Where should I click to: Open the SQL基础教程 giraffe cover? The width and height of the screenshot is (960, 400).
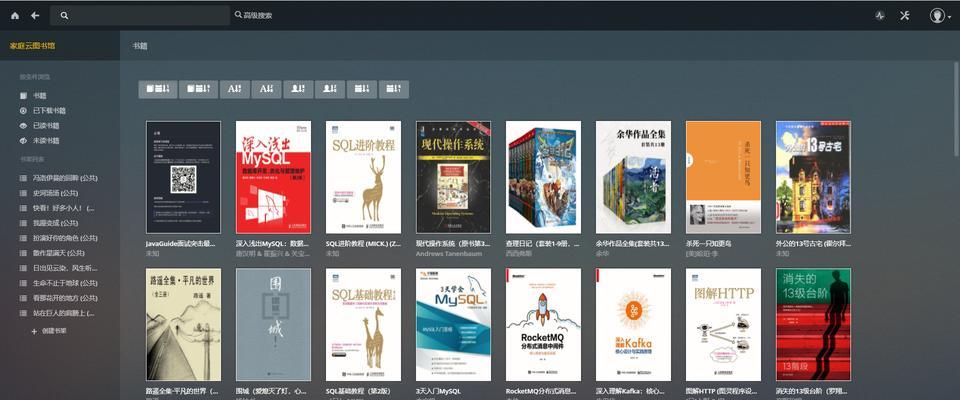[x=363, y=325]
